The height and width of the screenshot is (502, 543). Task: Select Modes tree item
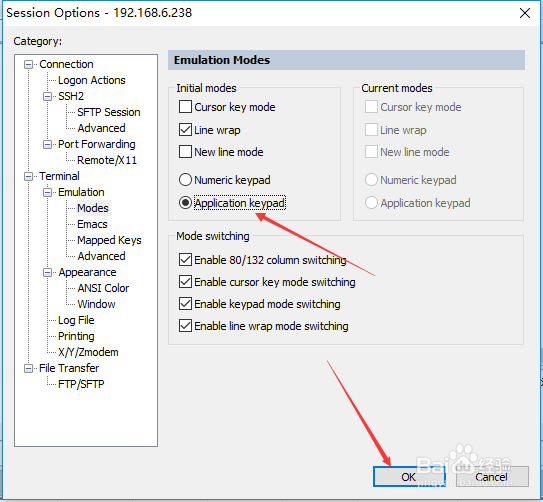click(93, 208)
